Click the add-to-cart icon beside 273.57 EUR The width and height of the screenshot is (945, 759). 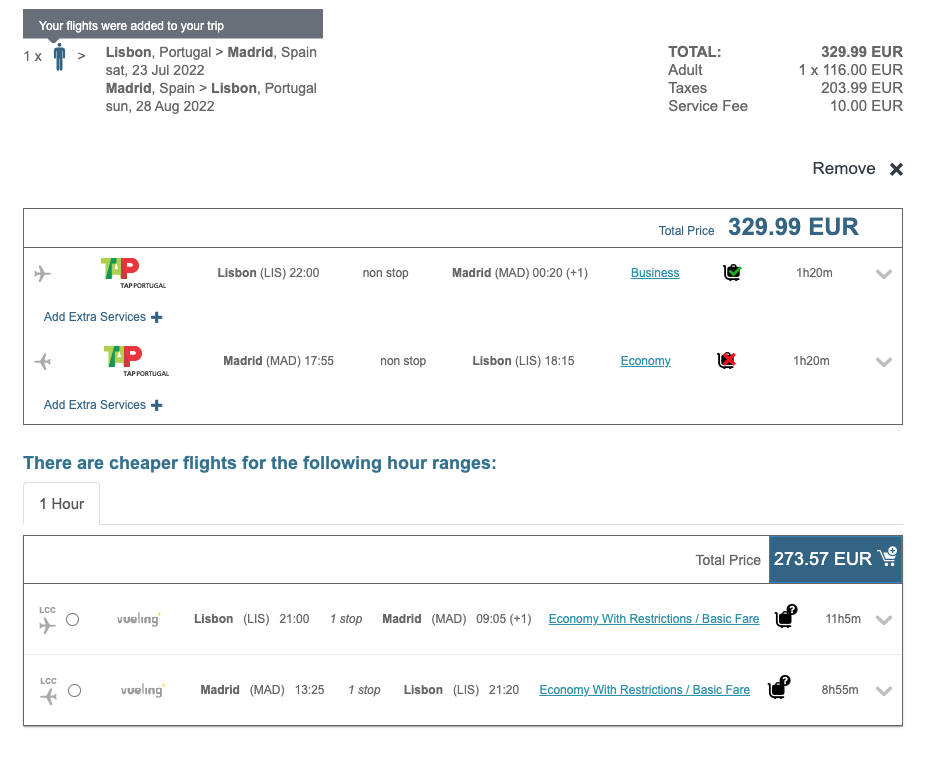[887, 558]
